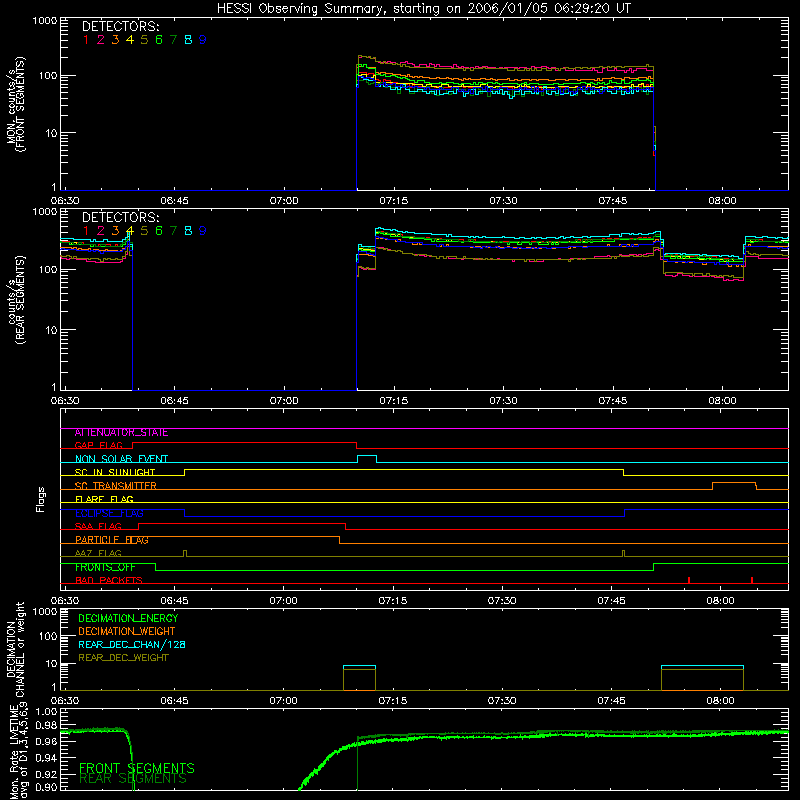This screenshot has width=800, height=800.
Task: Pick detector 1 in rear segments legend
Action: (86, 231)
